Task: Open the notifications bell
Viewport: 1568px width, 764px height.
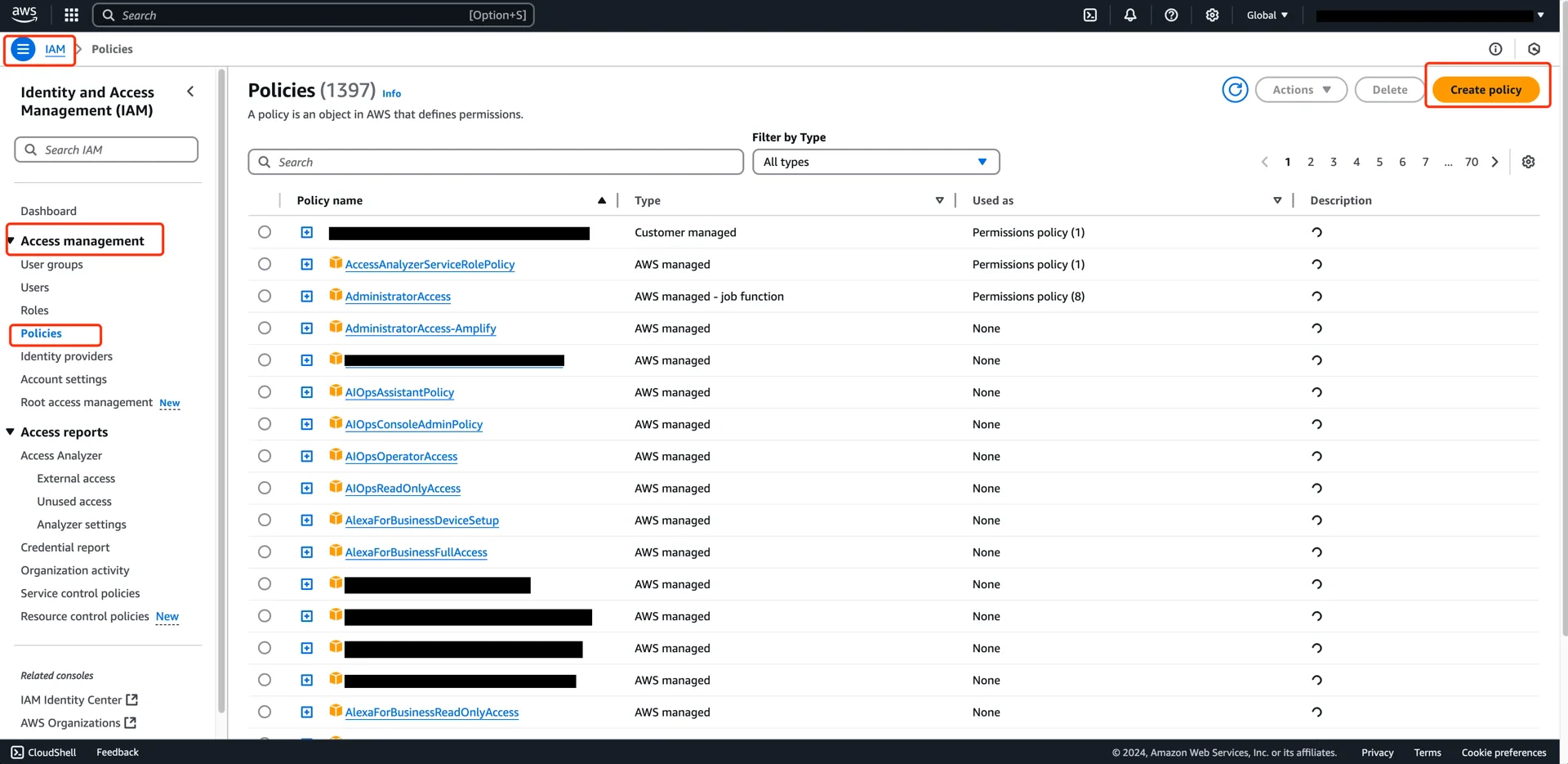Action: tap(1130, 15)
